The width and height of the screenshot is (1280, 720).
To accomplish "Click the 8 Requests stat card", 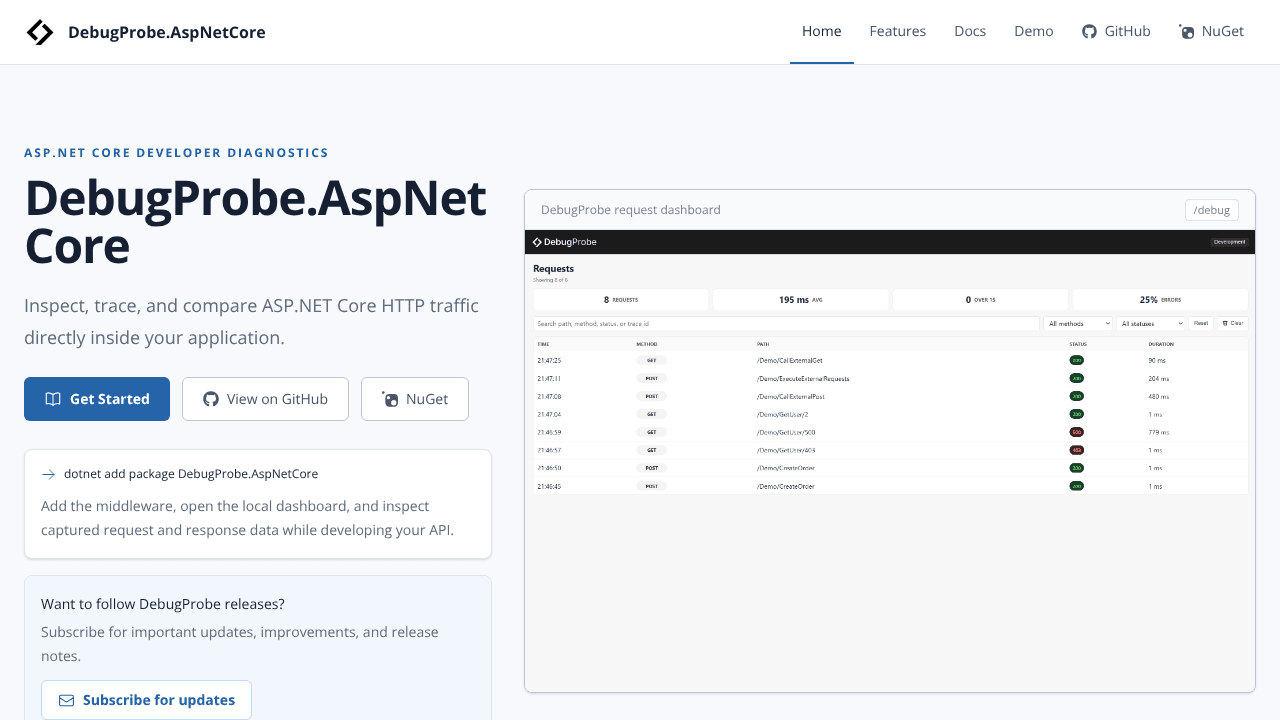I will point(621,299).
